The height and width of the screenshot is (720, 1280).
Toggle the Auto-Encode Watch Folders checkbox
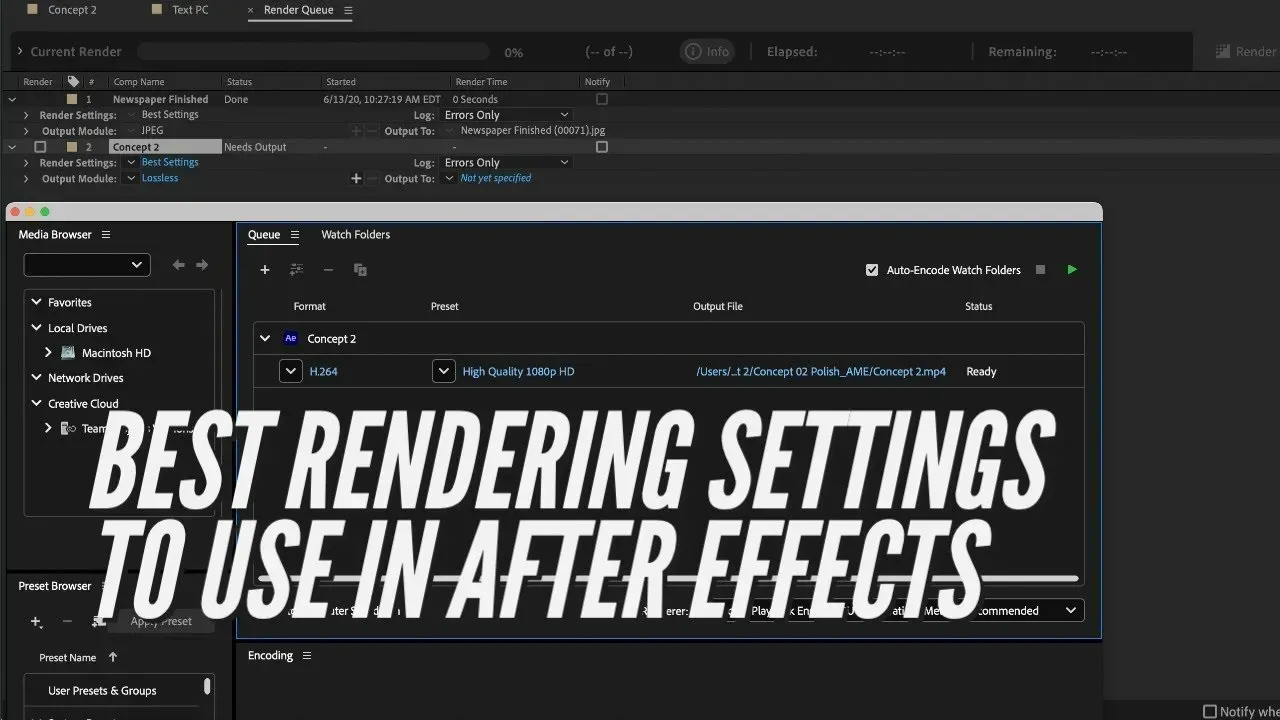tap(872, 269)
